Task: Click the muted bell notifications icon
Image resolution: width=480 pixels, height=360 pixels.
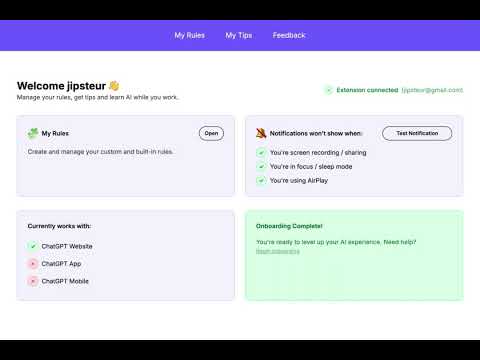Action: click(261, 133)
